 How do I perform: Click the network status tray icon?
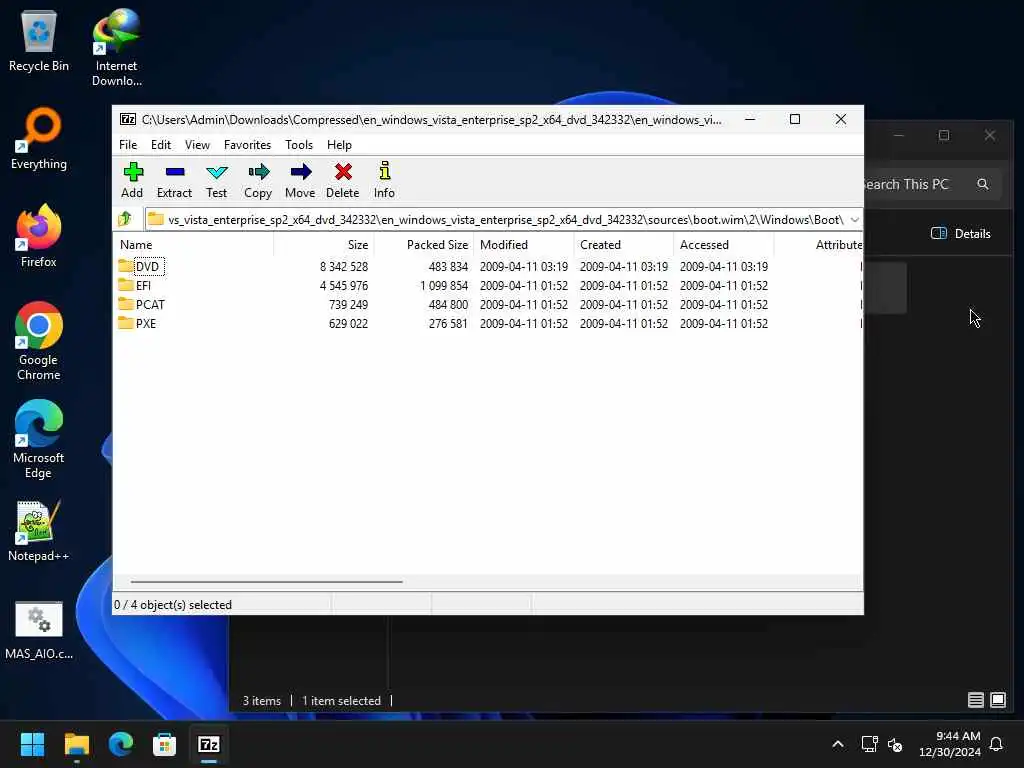coord(869,744)
